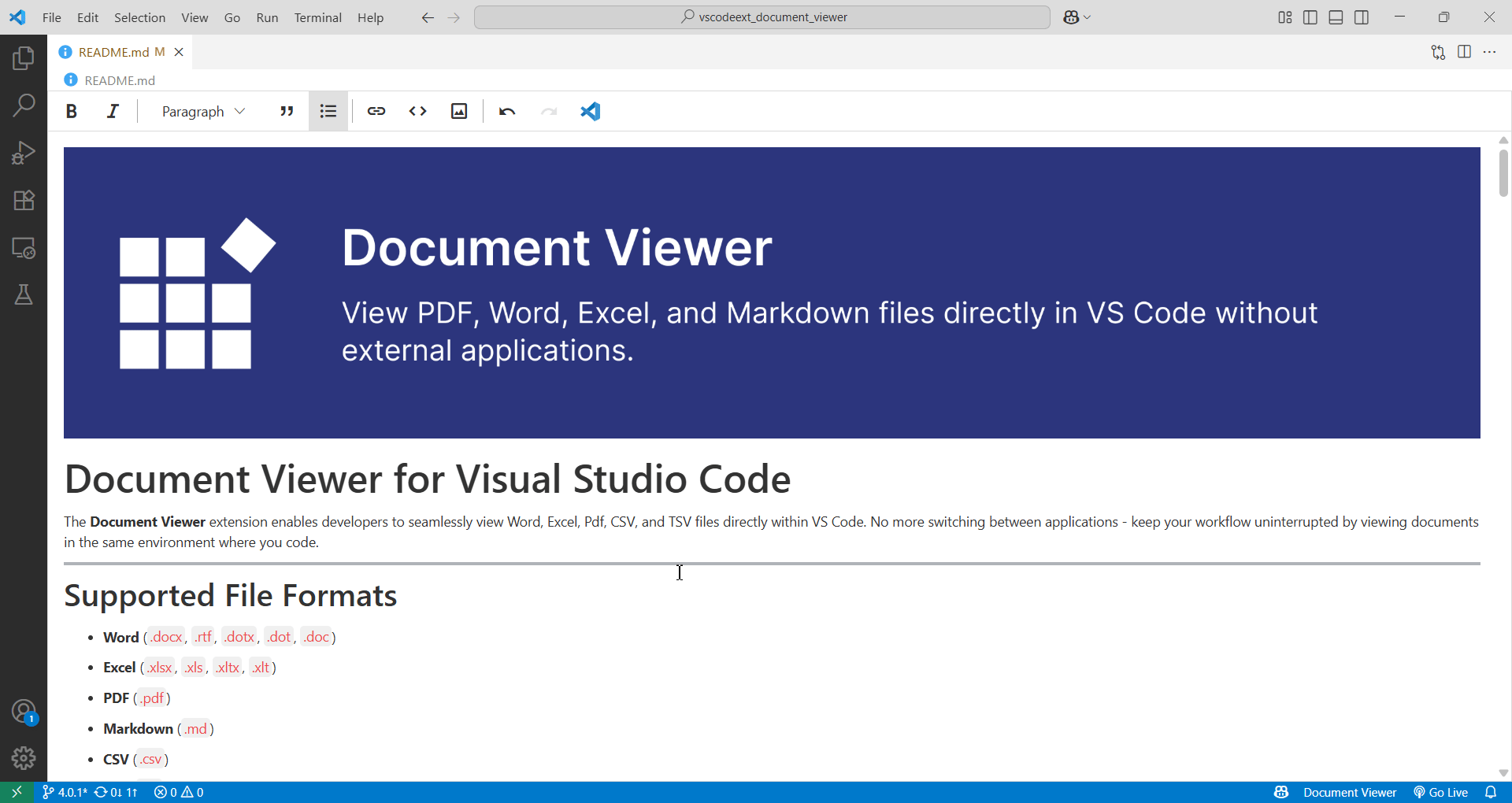The height and width of the screenshot is (803, 1512).
Task: Toggle the bulleted list button
Action: pos(328,112)
